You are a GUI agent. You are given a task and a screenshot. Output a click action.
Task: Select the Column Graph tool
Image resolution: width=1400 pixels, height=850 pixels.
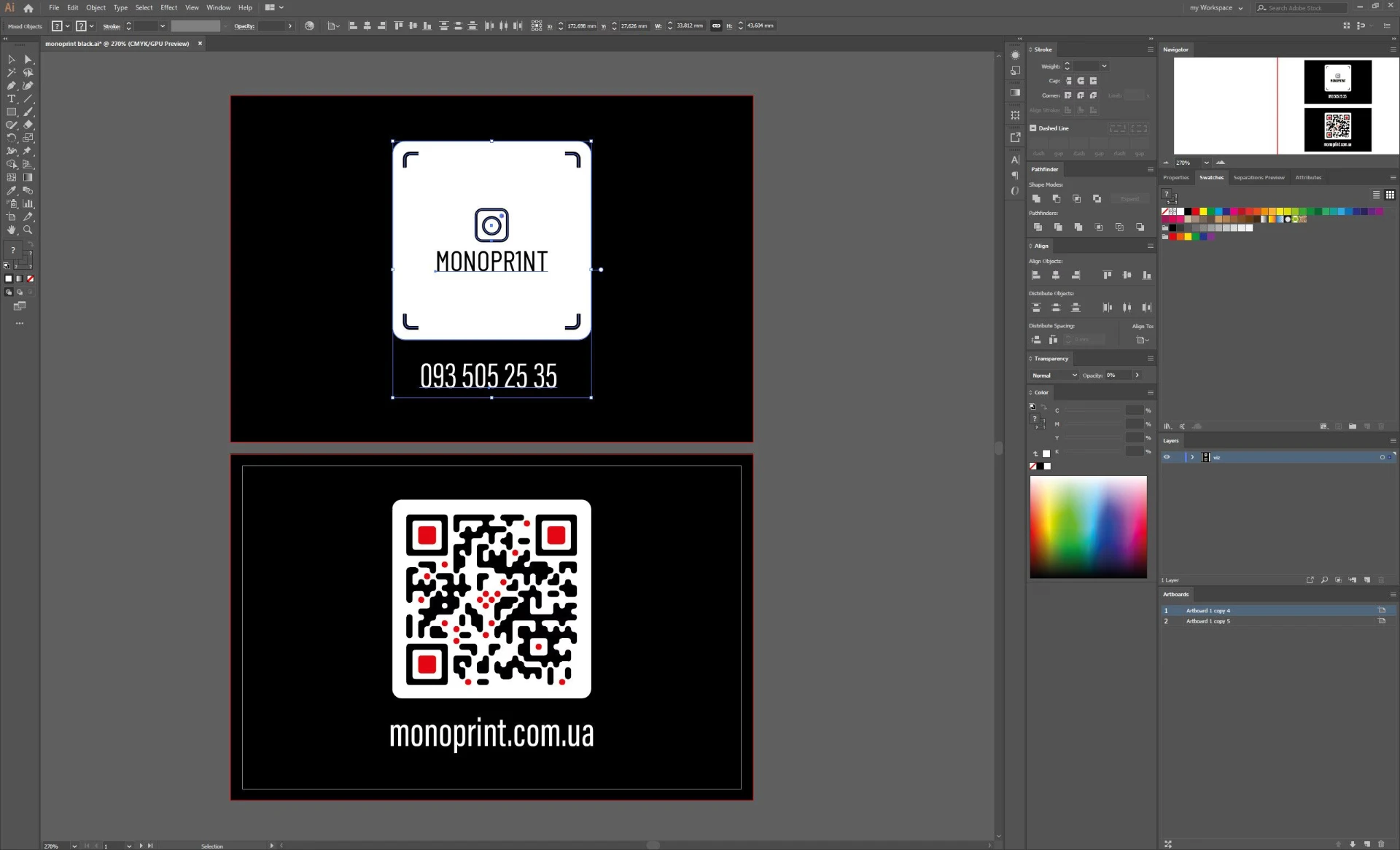tap(28, 204)
